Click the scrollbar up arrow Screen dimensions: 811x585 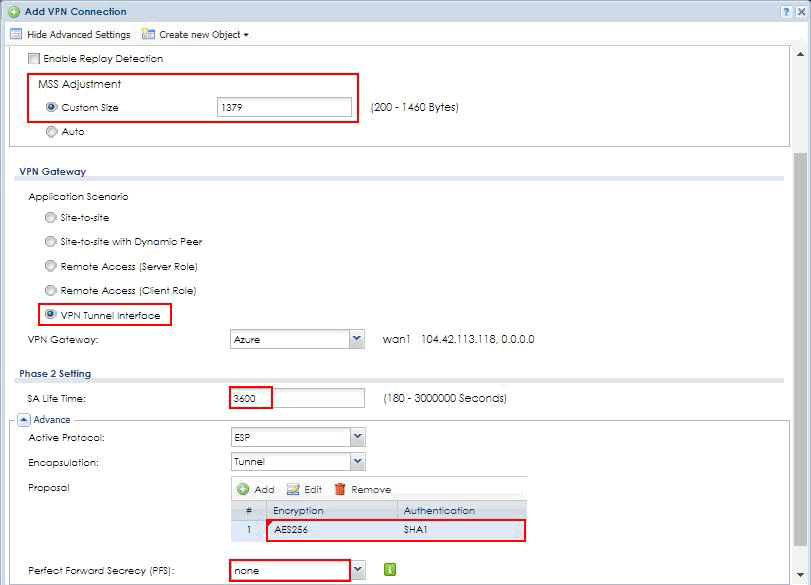[x=801, y=54]
